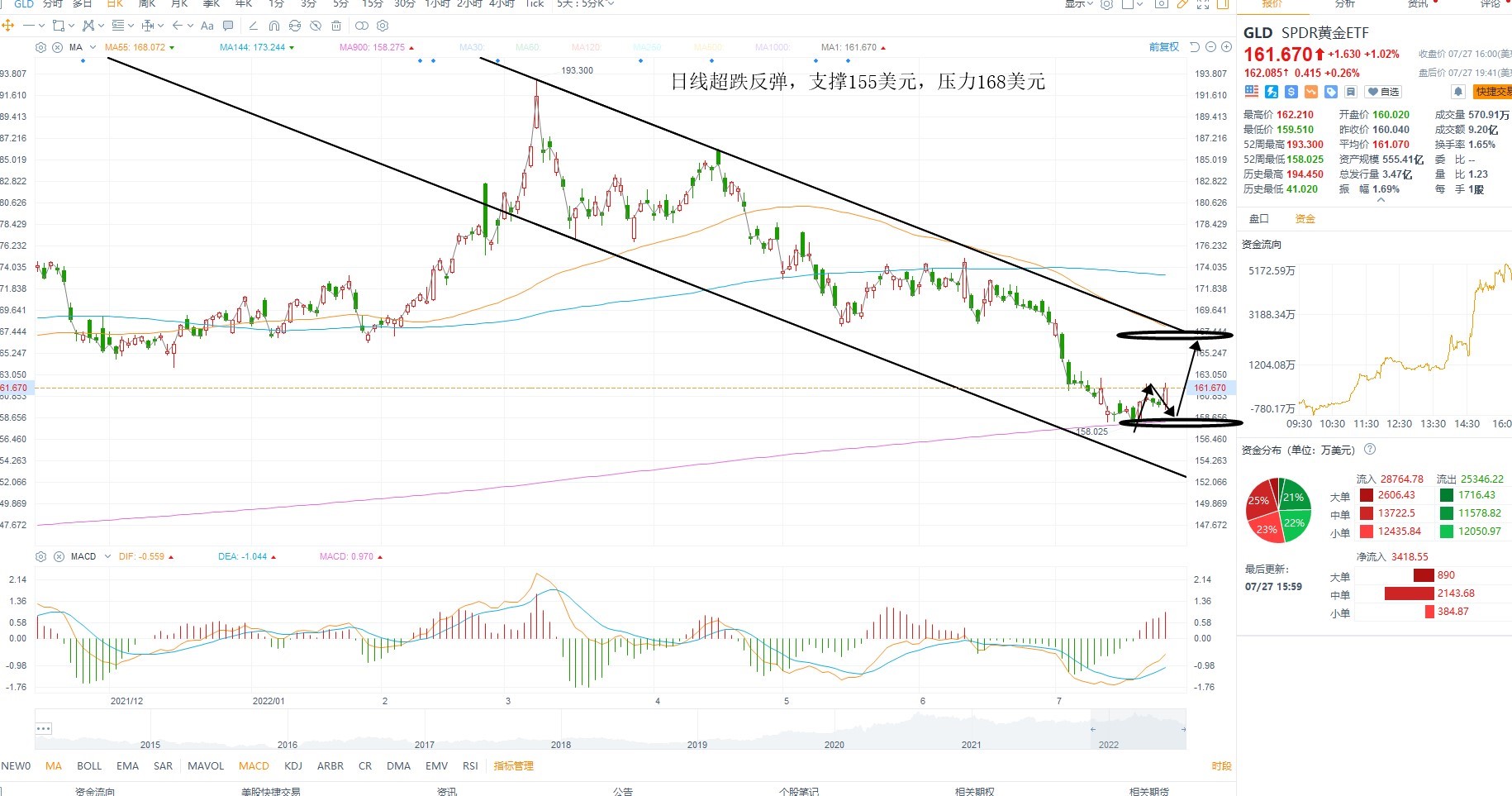Viewport: 1512px width, 796px height.
Task: Switch to RSI indicator tab
Action: click(470, 766)
